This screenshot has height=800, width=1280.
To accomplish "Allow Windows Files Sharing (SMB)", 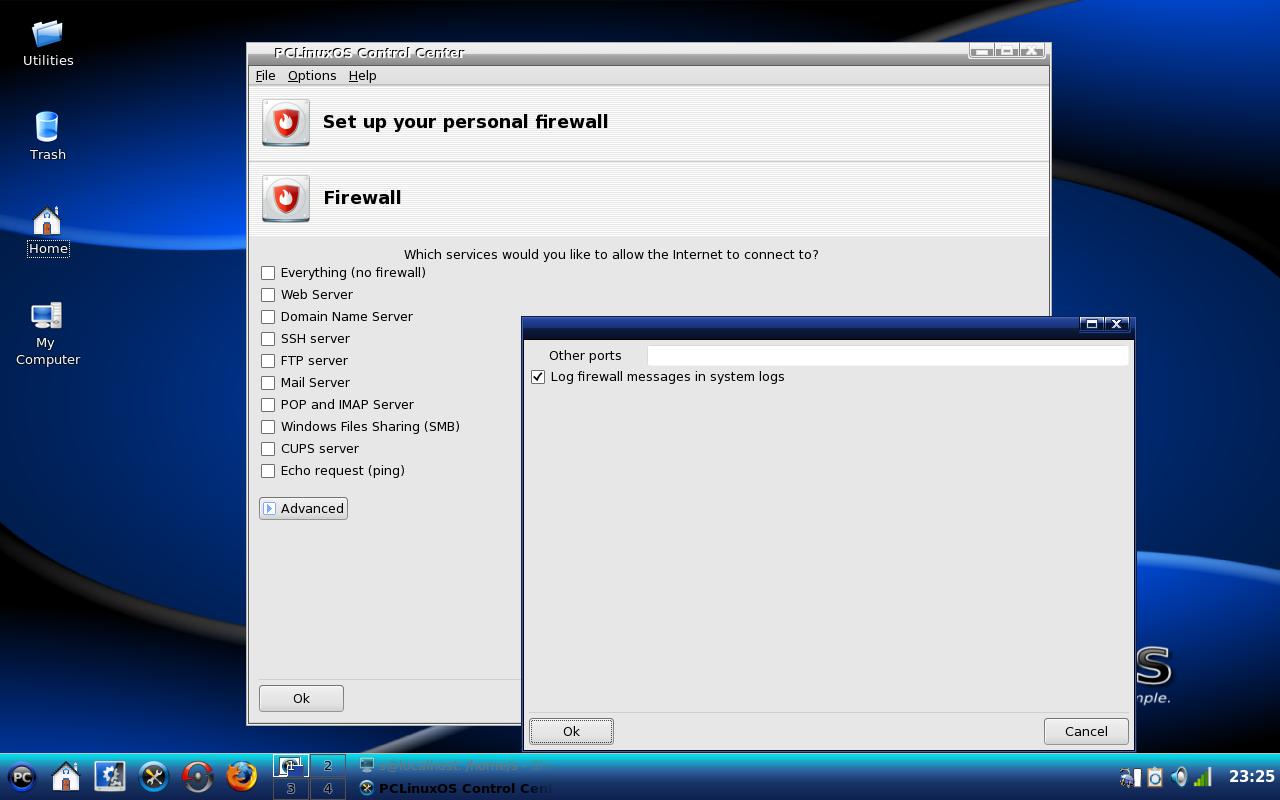I will point(268,427).
